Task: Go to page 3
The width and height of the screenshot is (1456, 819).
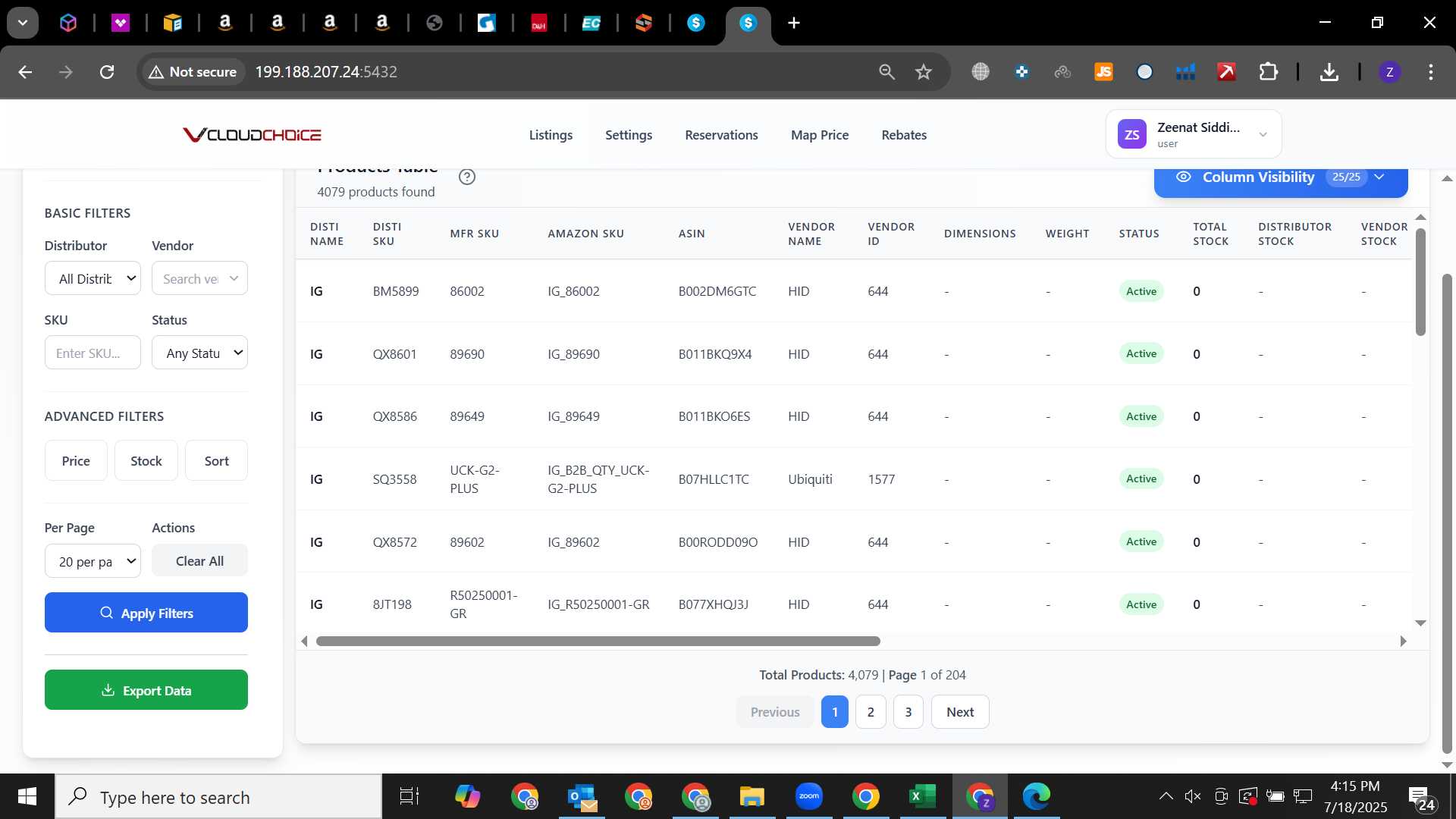Action: pos(908,712)
